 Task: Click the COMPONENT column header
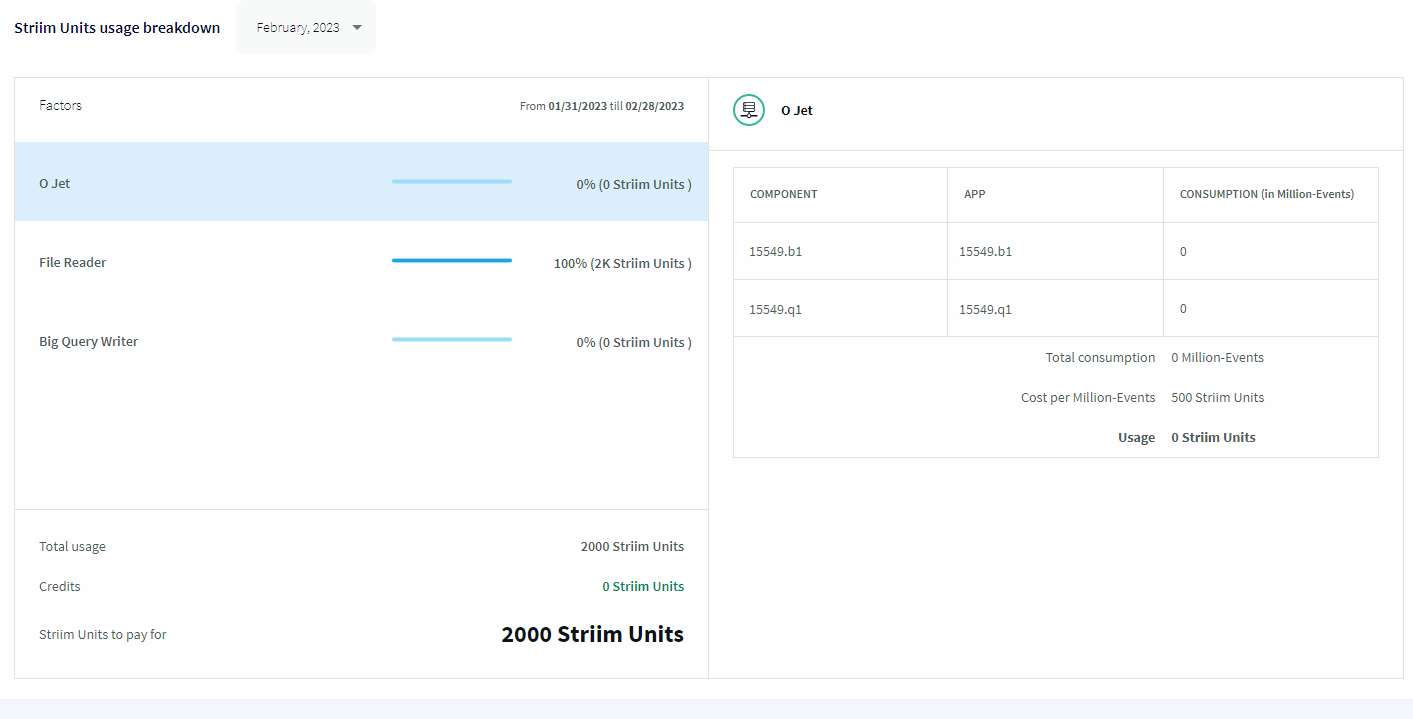click(x=784, y=194)
